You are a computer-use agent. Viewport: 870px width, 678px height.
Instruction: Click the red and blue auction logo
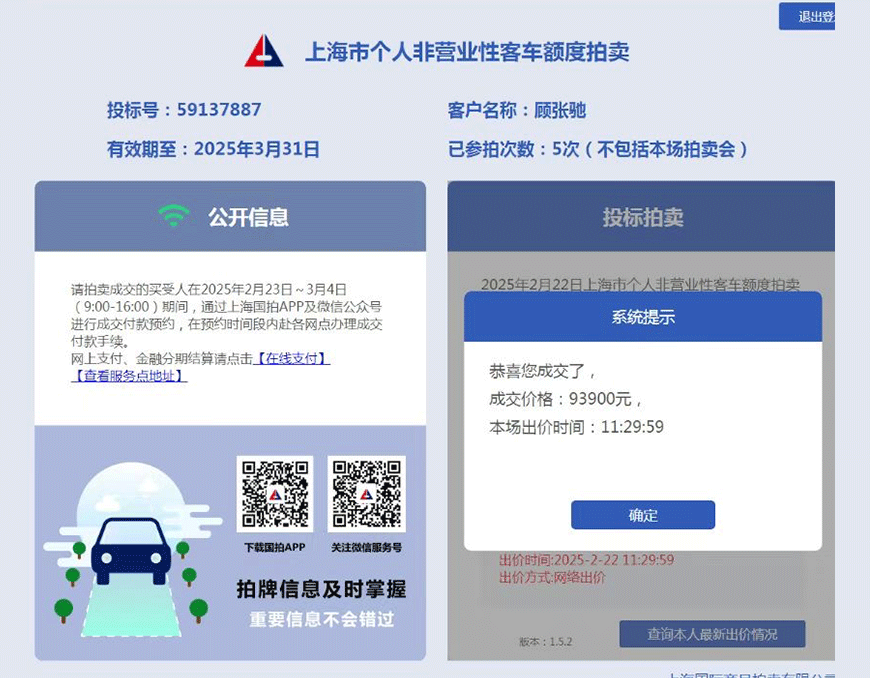pos(264,51)
